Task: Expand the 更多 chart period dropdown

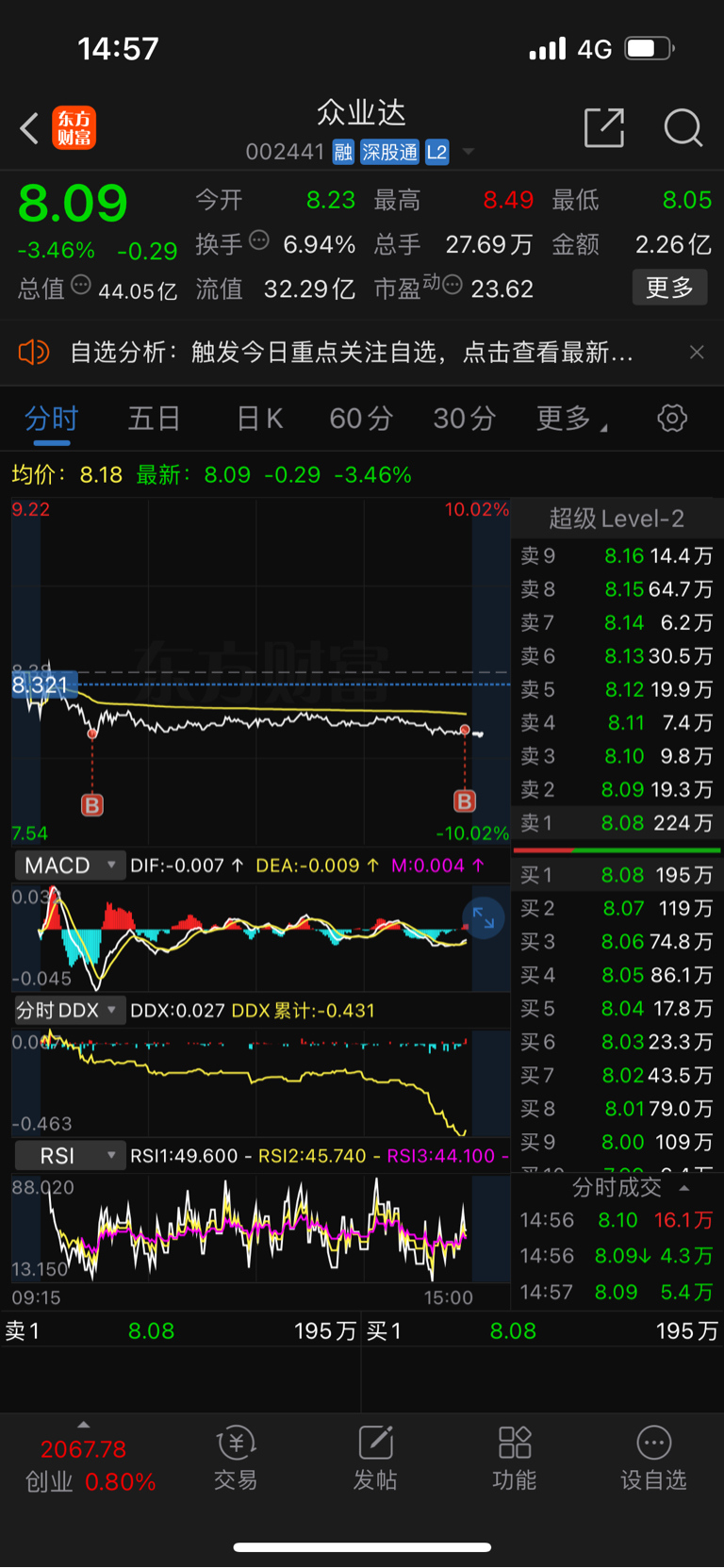Action: point(571,419)
